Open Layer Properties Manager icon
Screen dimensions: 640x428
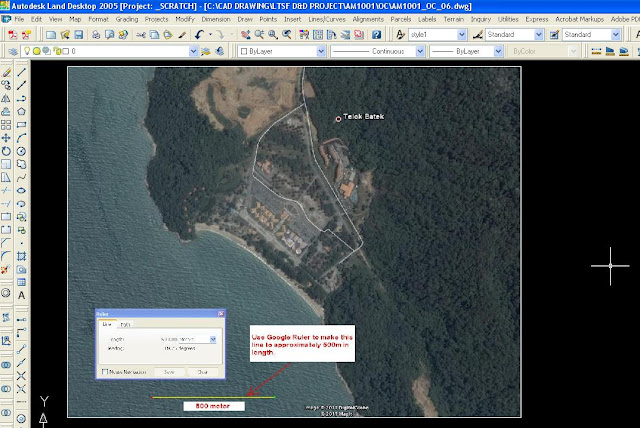click(x=13, y=51)
